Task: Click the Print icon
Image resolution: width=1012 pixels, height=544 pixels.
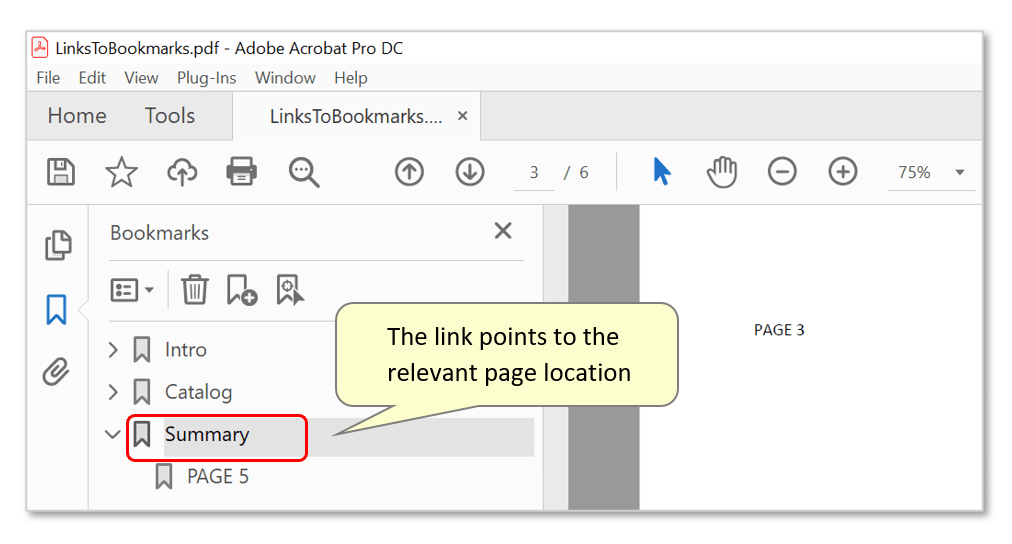Action: (242, 172)
